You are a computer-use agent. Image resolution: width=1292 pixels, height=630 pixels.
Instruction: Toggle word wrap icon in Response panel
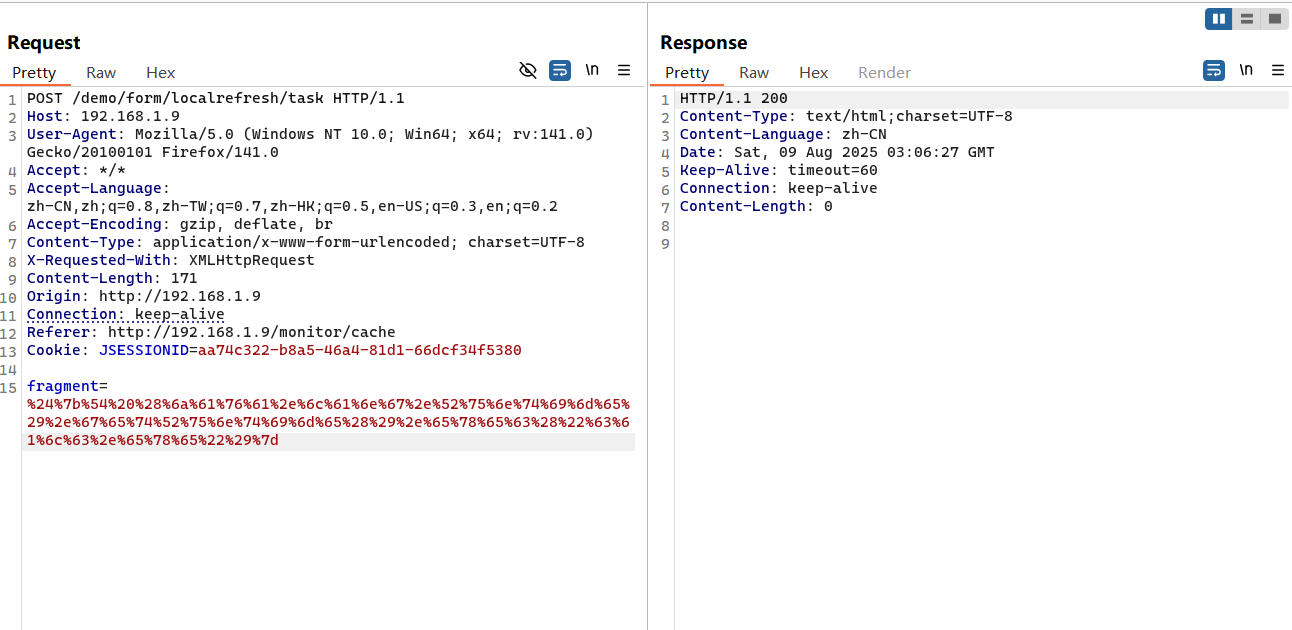pos(1213,70)
